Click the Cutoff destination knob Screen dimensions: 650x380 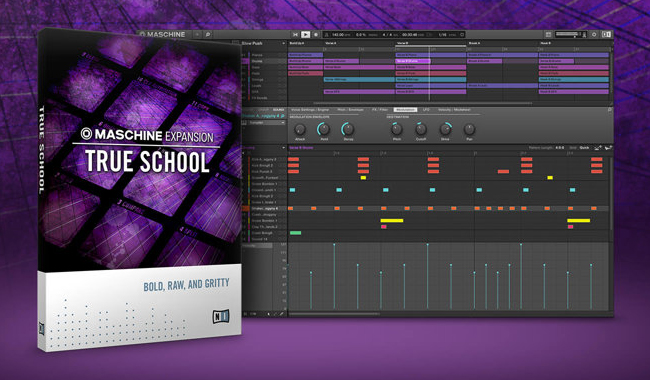[x=421, y=129]
